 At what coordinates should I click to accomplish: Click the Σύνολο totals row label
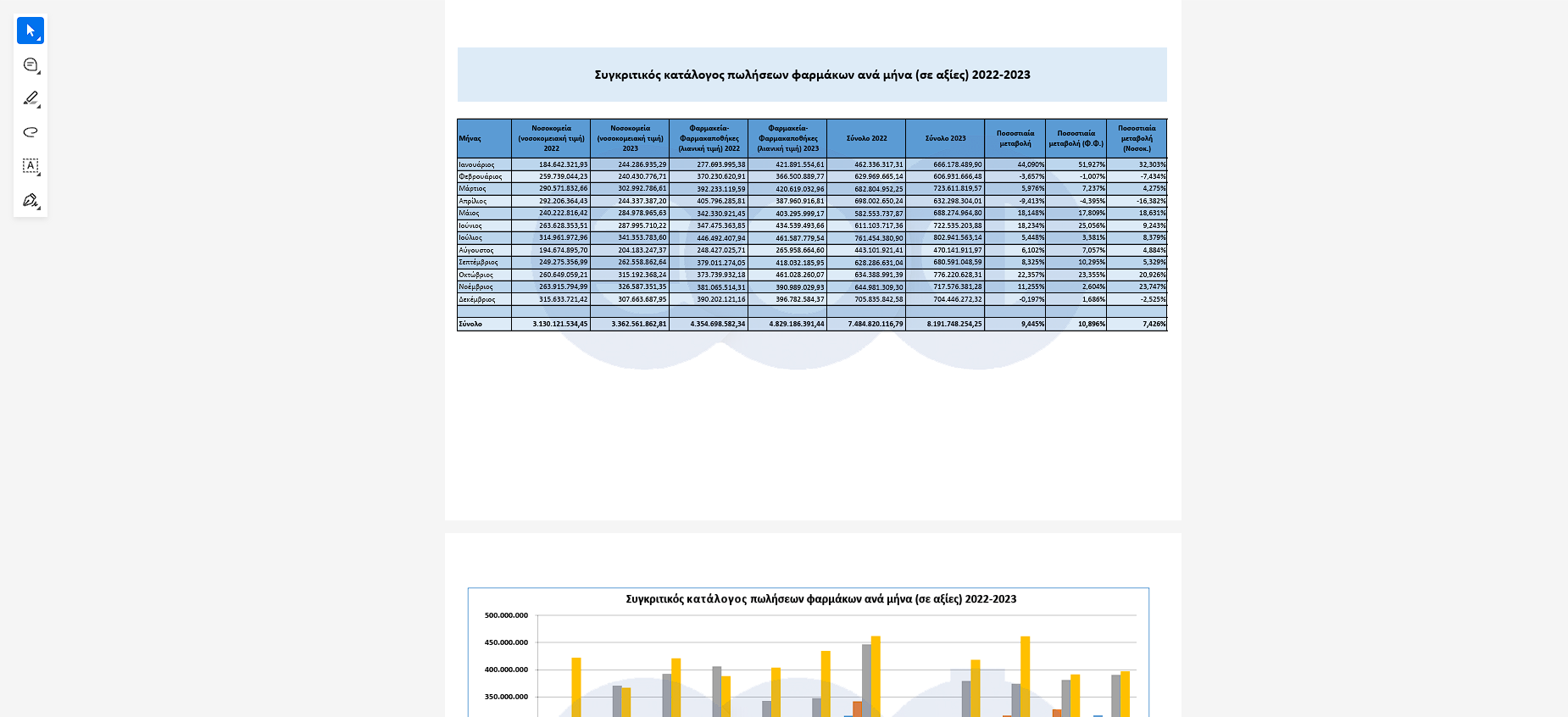[x=470, y=324]
